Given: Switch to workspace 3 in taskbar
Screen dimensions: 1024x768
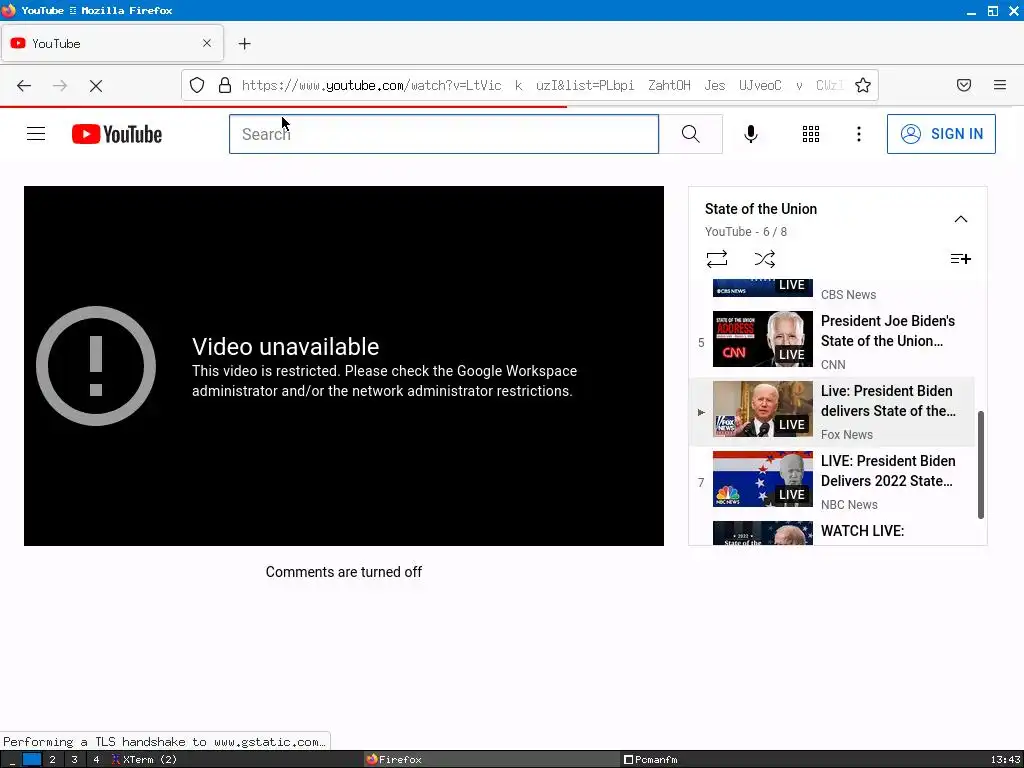Looking at the screenshot, I should [x=74, y=760].
